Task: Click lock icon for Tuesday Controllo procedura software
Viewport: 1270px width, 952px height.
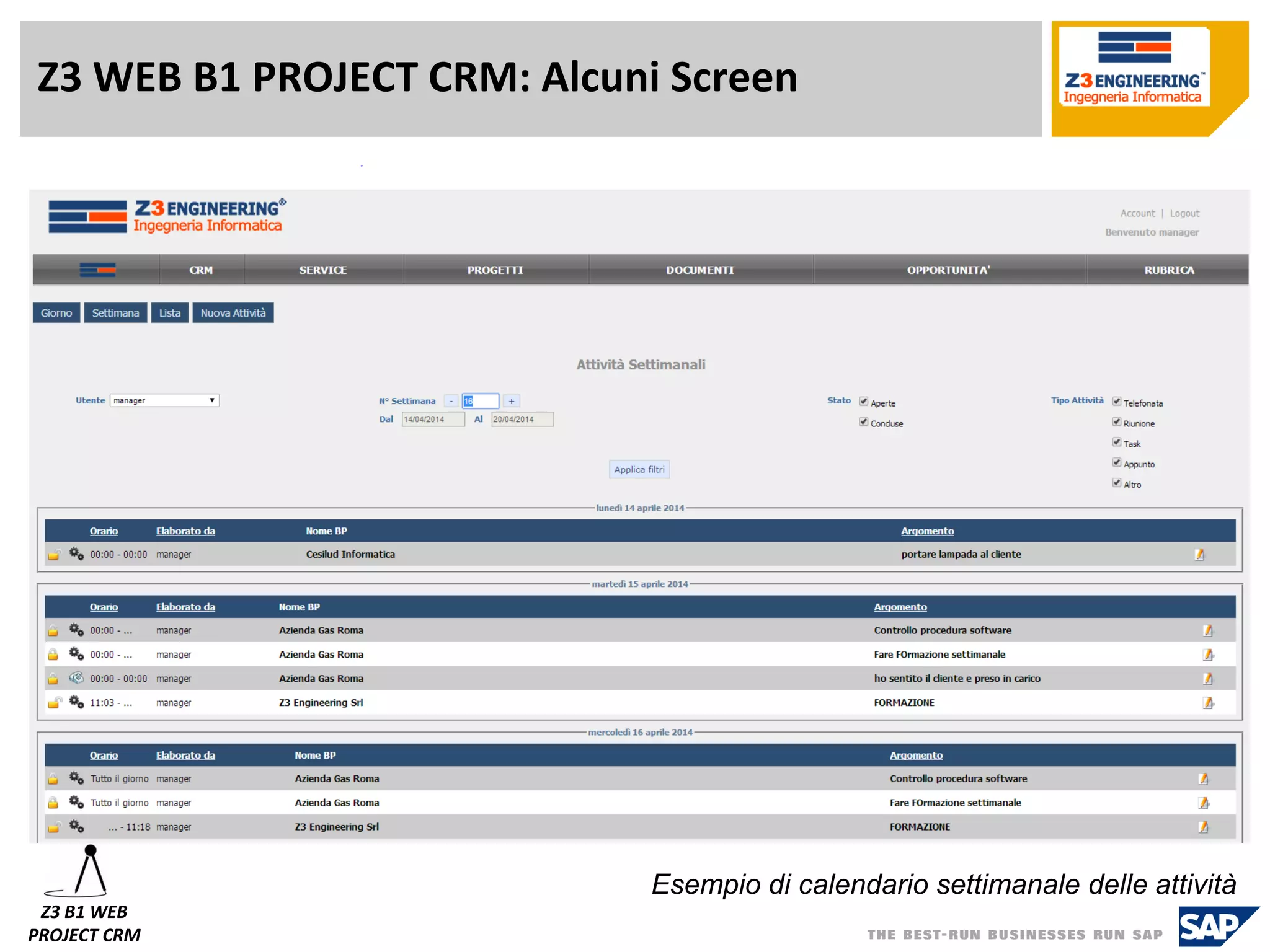Action: [x=53, y=630]
